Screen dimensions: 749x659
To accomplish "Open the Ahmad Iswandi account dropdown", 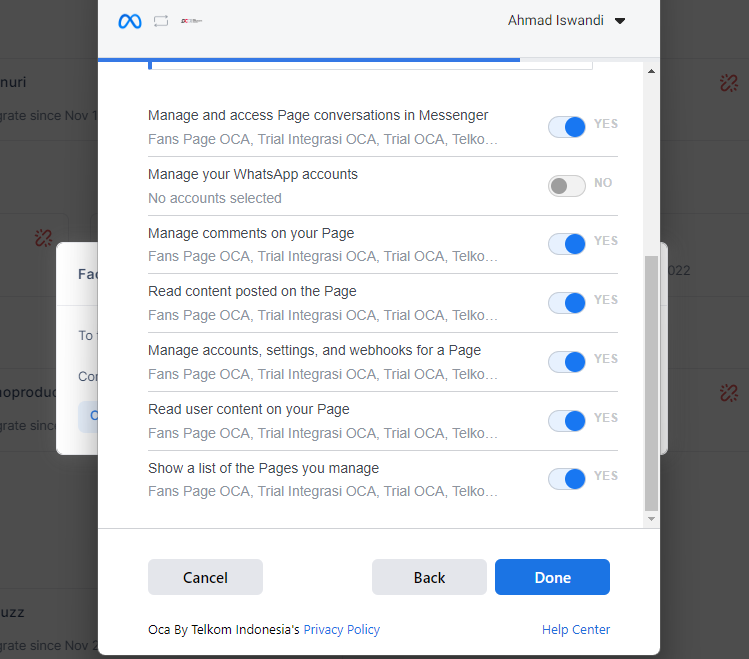I will coord(566,21).
